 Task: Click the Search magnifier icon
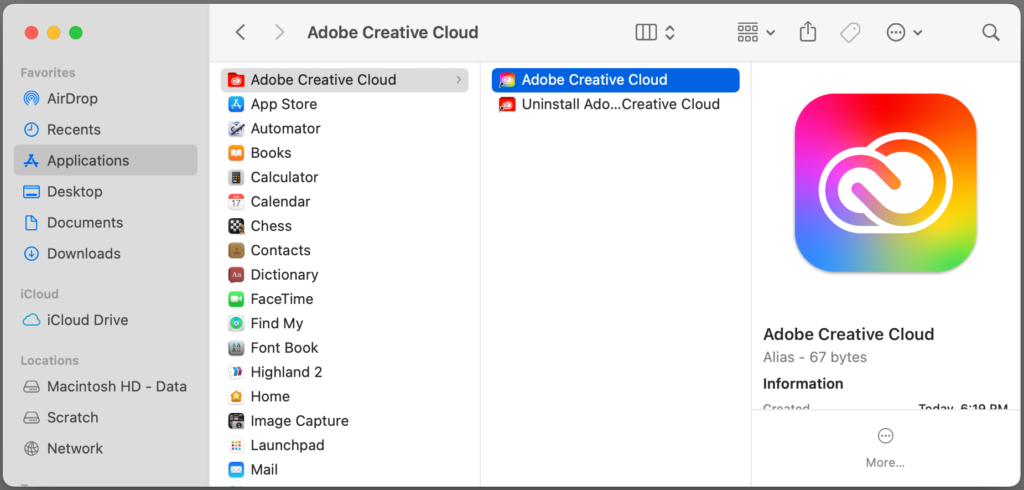(991, 32)
